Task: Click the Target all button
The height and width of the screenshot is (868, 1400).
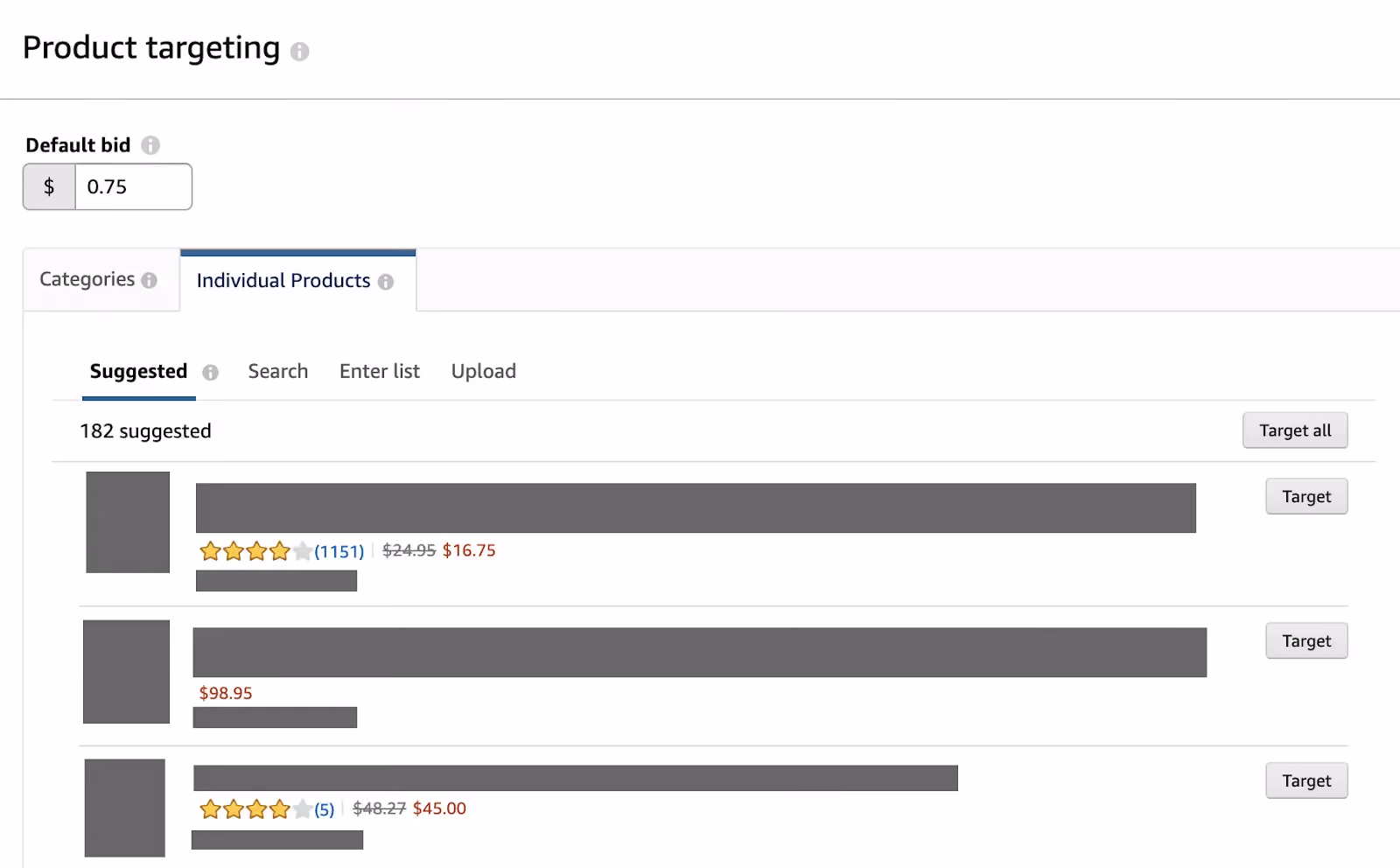Action: 1295,430
